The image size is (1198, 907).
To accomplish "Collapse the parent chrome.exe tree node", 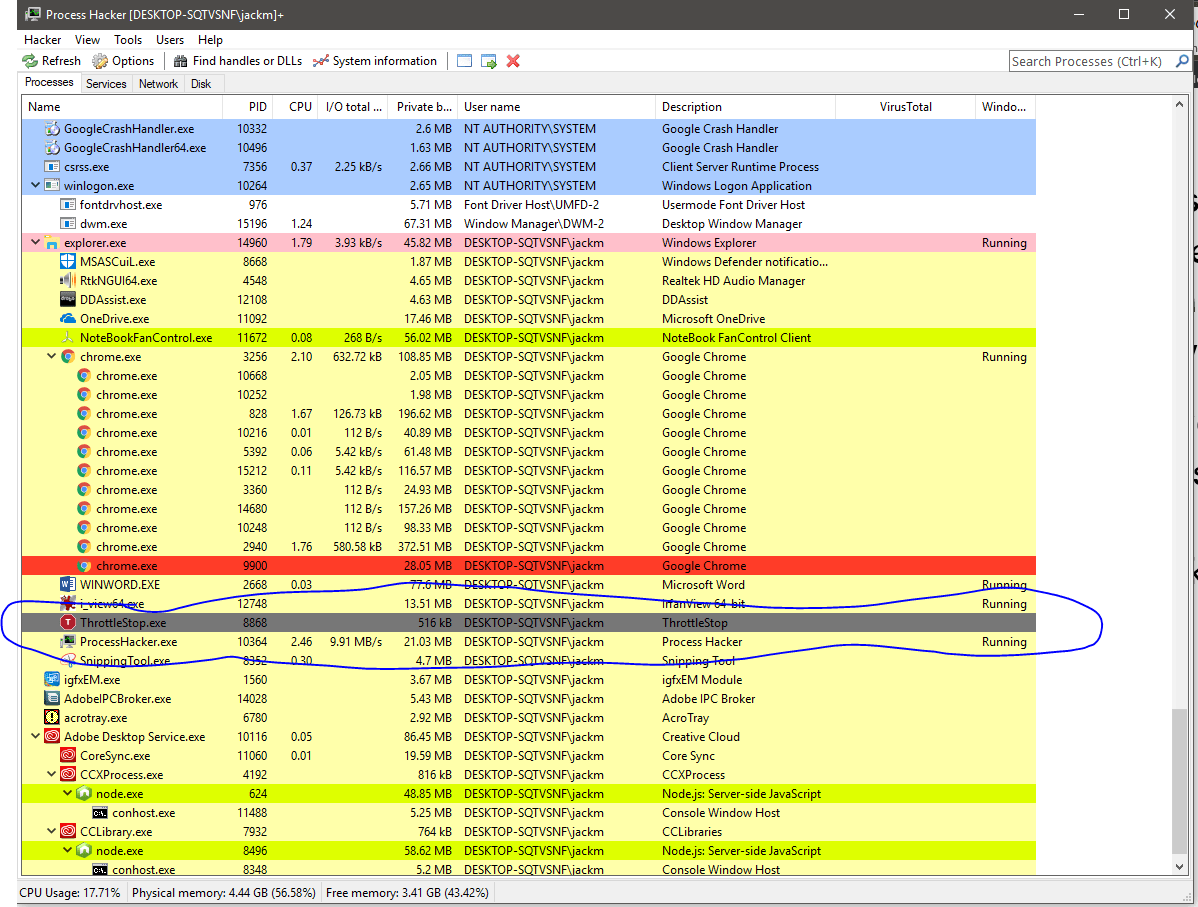I will pos(51,357).
